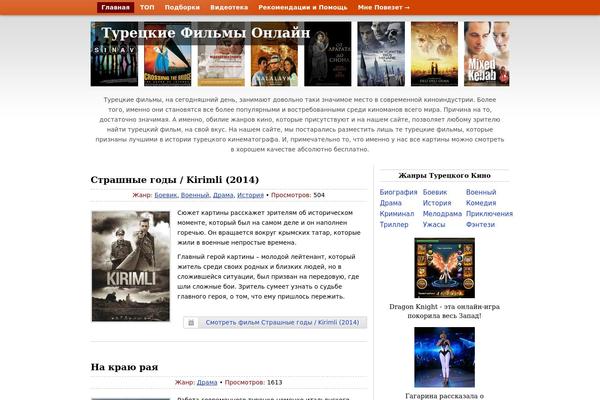Select Триллер in the genres sidebar
The height and width of the screenshot is (400, 600).
click(x=394, y=224)
